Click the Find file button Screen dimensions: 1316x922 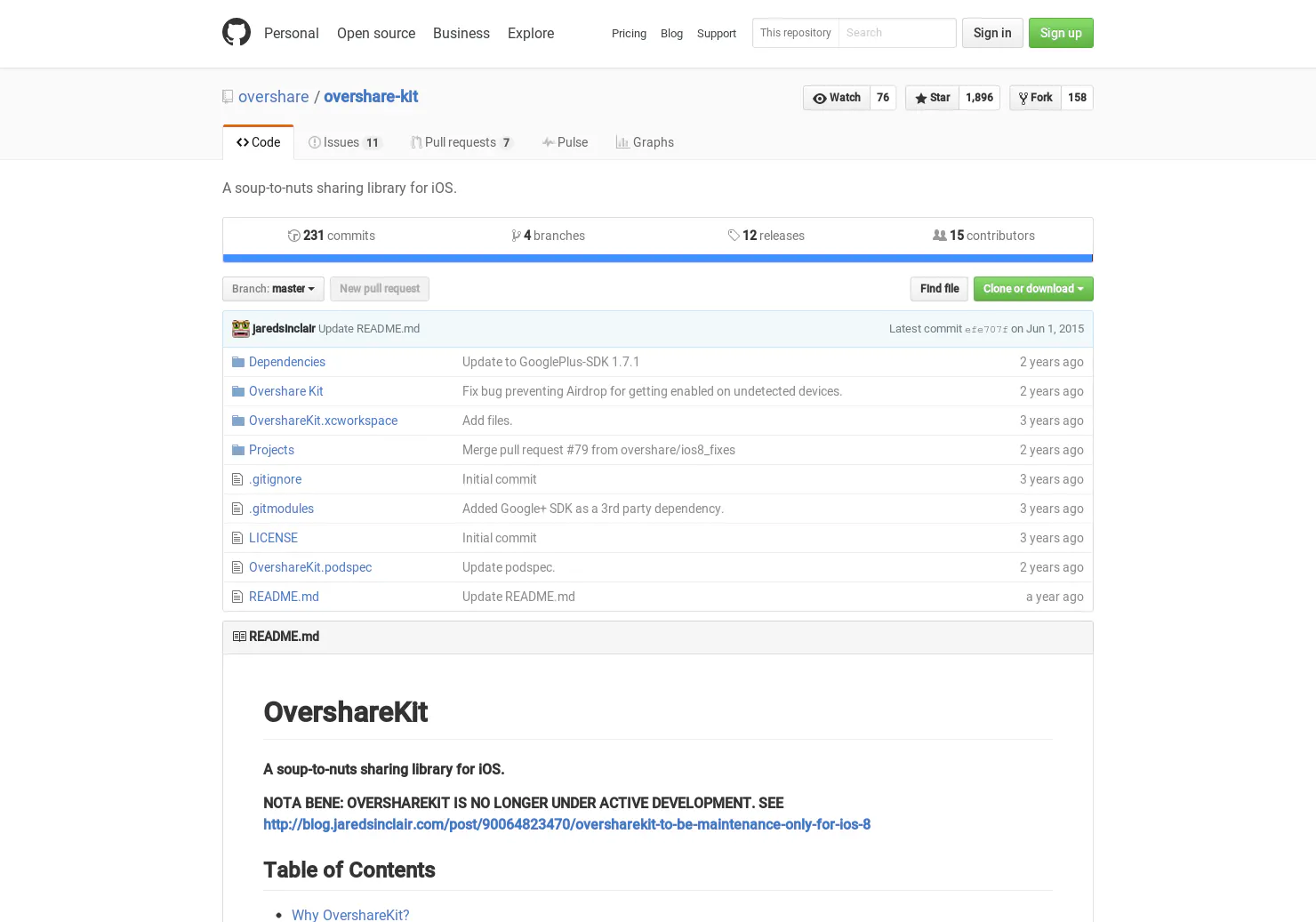(x=939, y=289)
